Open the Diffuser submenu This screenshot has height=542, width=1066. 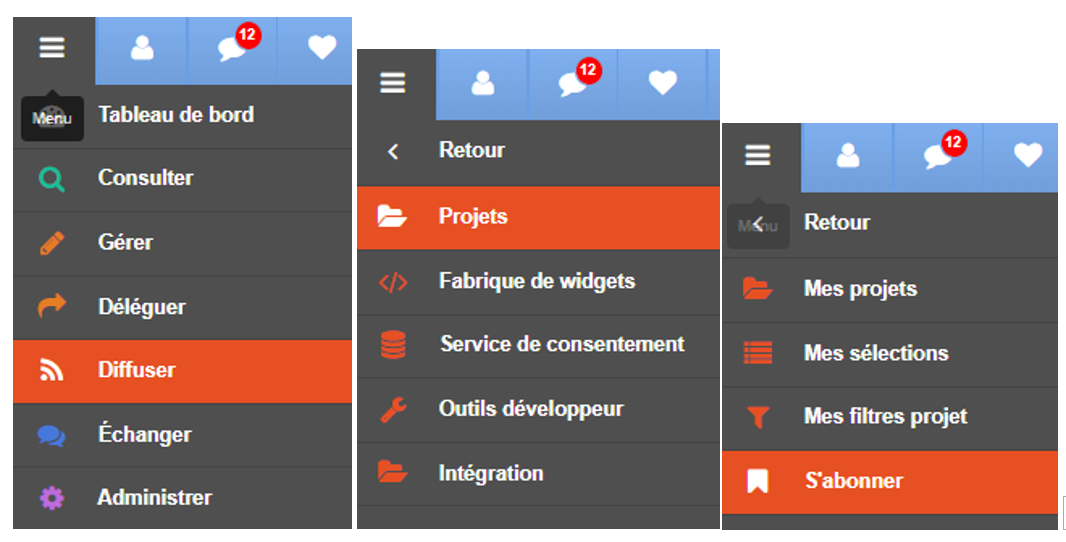click(182, 371)
